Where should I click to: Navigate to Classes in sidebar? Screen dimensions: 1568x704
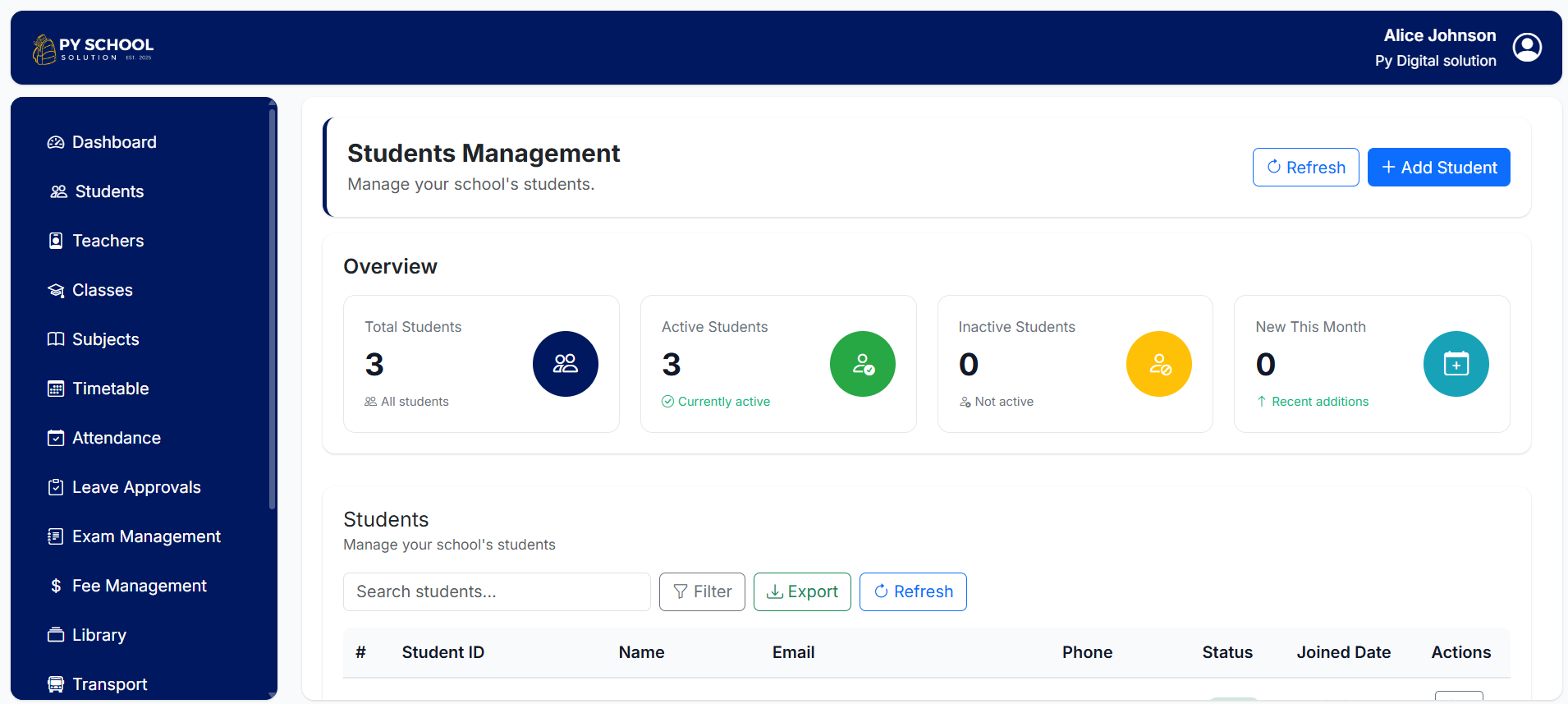coord(89,290)
